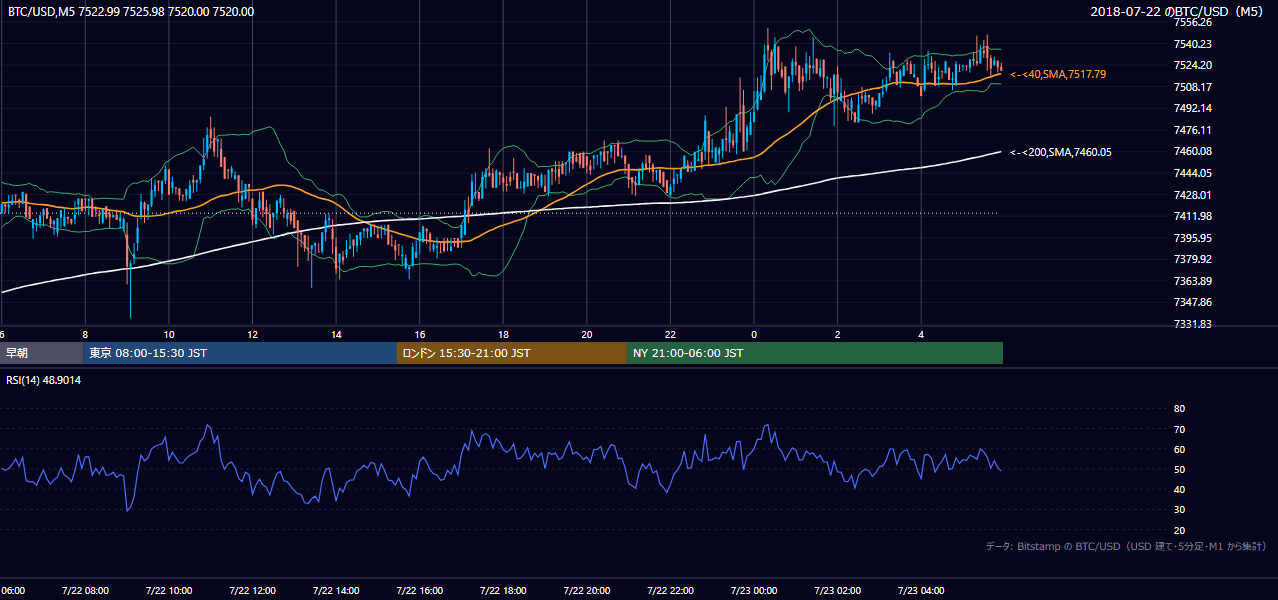Click RSI axis level 30
Image resolution: width=1278 pixels, height=600 pixels.
coord(1179,510)
